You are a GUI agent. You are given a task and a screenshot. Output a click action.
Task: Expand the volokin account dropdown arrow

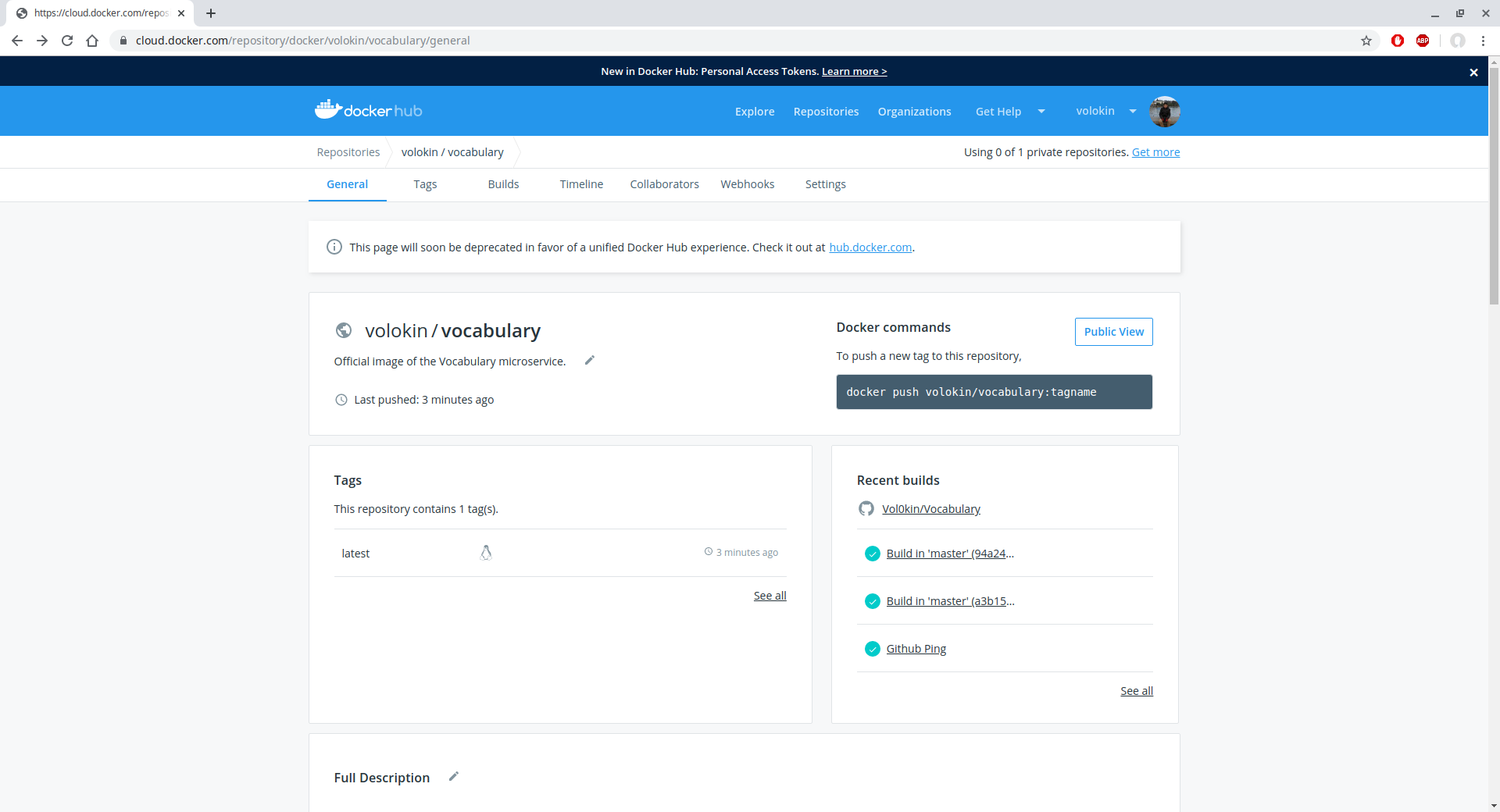[x=1133, y=111]
